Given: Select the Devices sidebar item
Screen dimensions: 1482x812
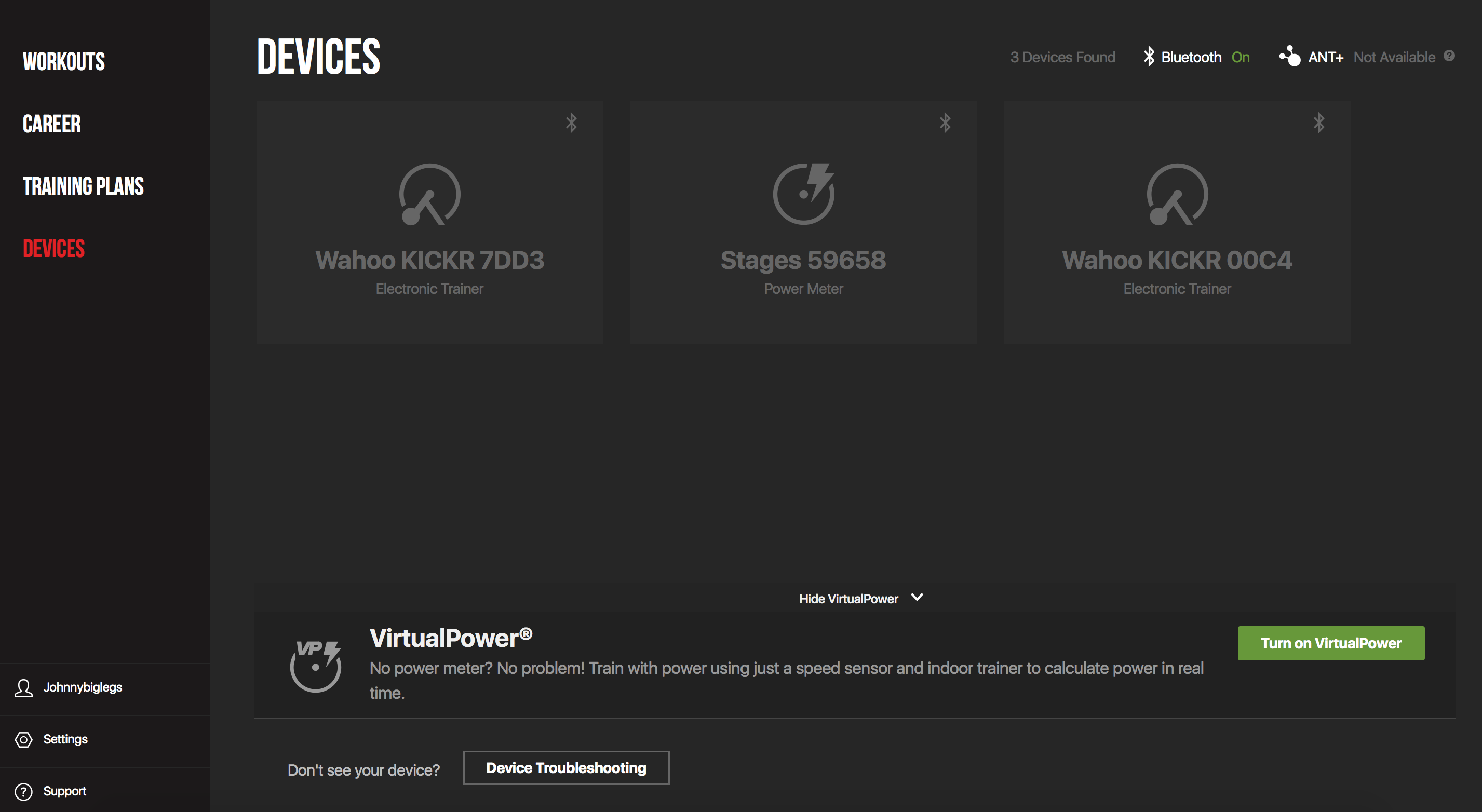Looking at the screenshot, I should 54,249.
